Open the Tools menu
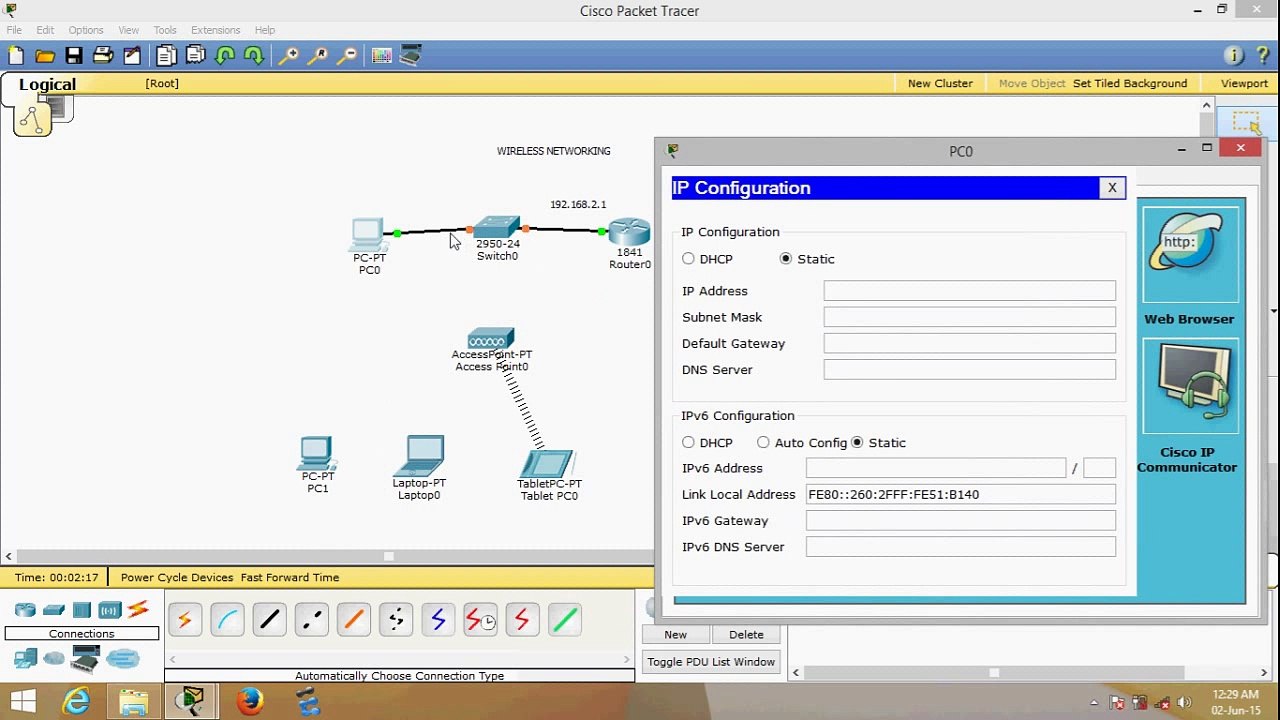This screenshot has height=720, width=1280. (165, 30)
